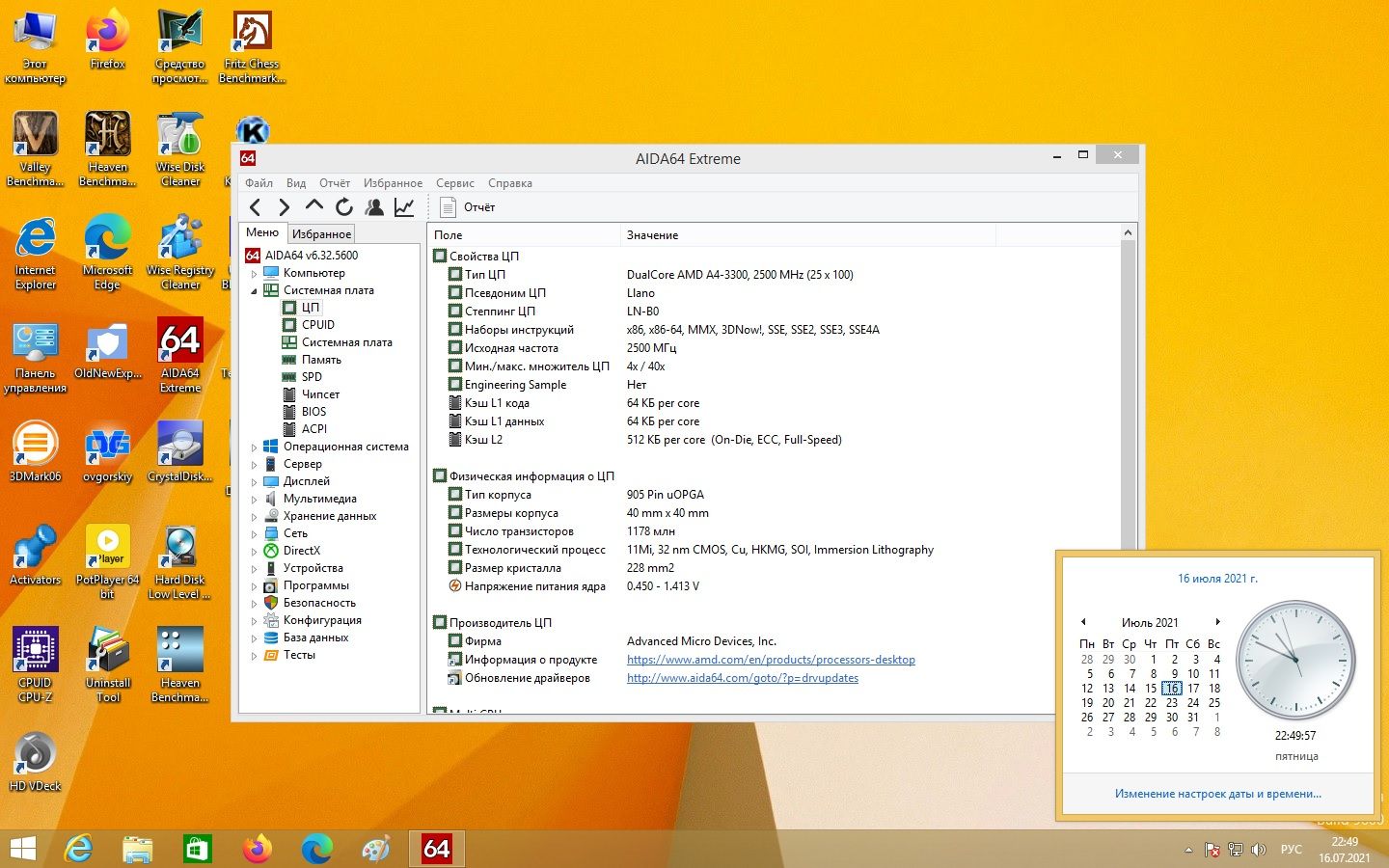Switch to the Избранное tab
This screenshot has width=1389, height=868.
(x=321, y=234)
